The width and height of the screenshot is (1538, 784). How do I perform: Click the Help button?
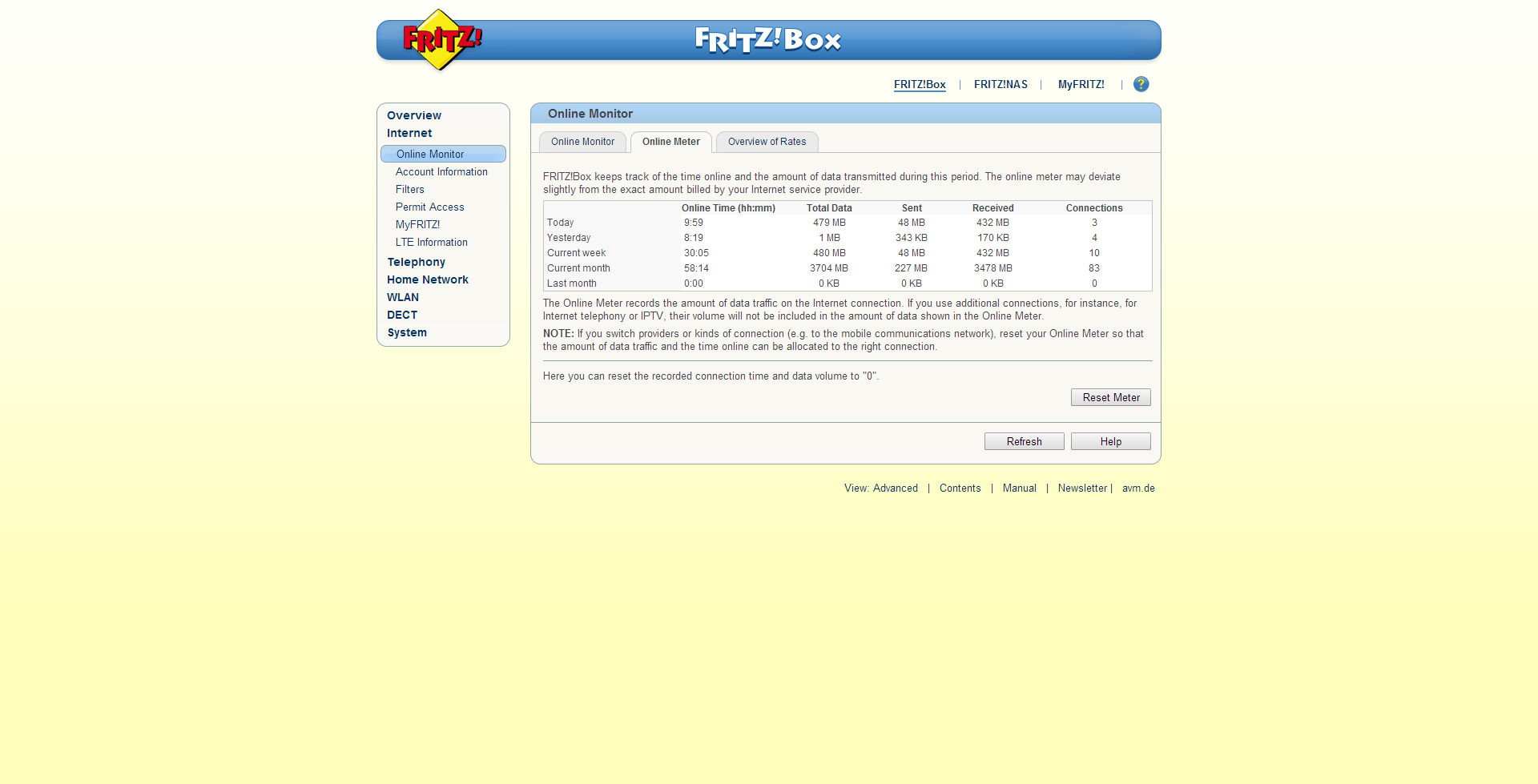[1111, 441]
